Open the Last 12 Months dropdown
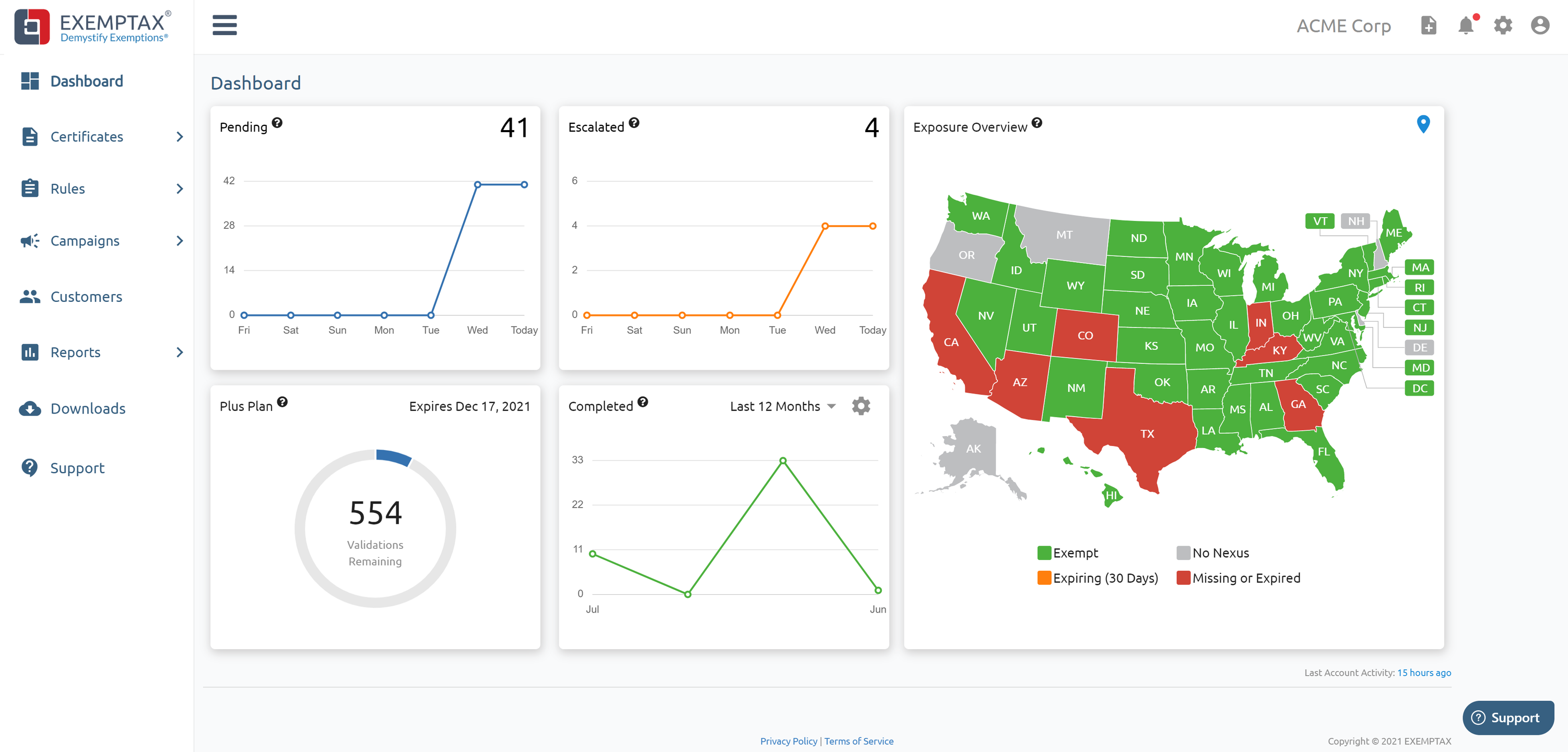This screenshot has width=1568, height=752. [782, 406]
